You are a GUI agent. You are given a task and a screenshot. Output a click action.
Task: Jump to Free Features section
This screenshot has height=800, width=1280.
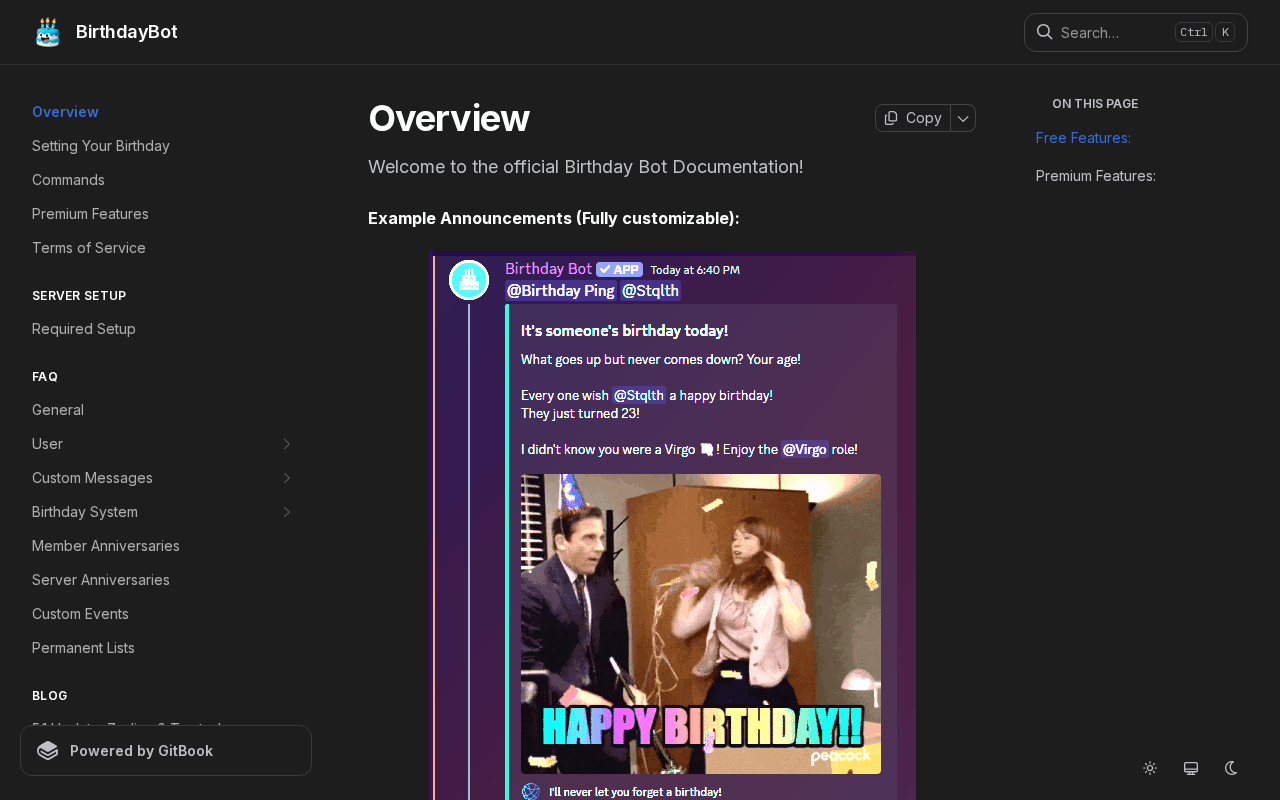[1083, 138]
